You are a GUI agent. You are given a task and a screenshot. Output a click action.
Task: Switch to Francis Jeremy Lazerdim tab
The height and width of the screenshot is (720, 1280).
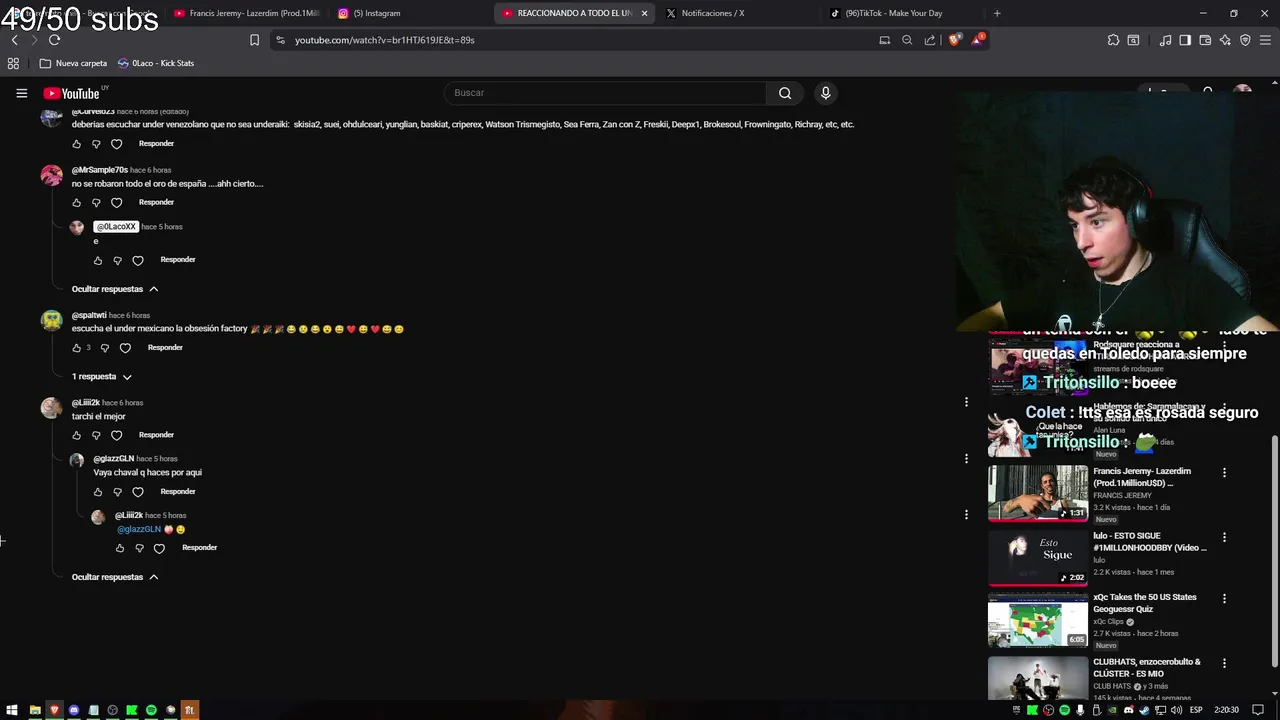[246, 13]
